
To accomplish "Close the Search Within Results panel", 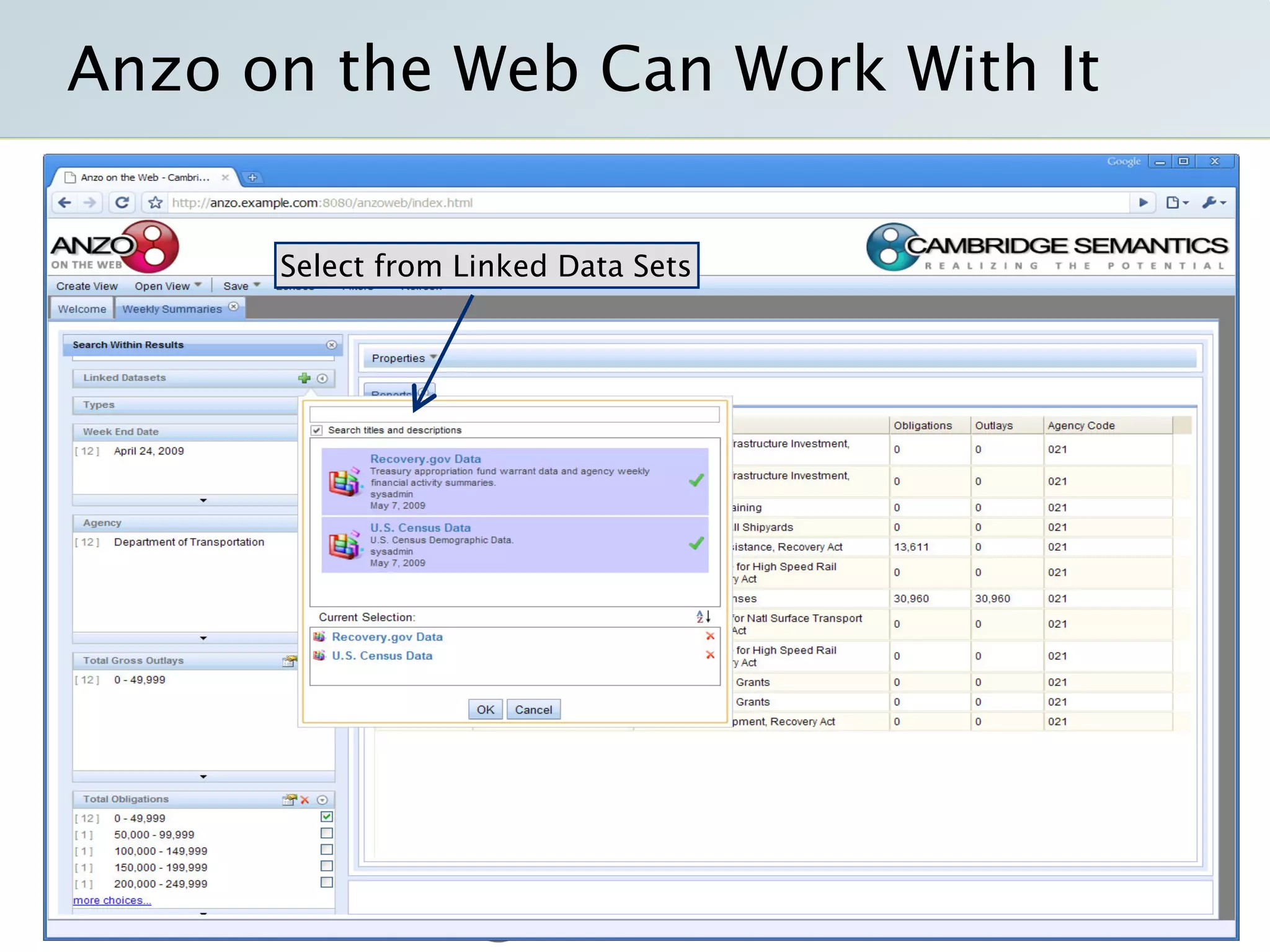I will point(331,345).
